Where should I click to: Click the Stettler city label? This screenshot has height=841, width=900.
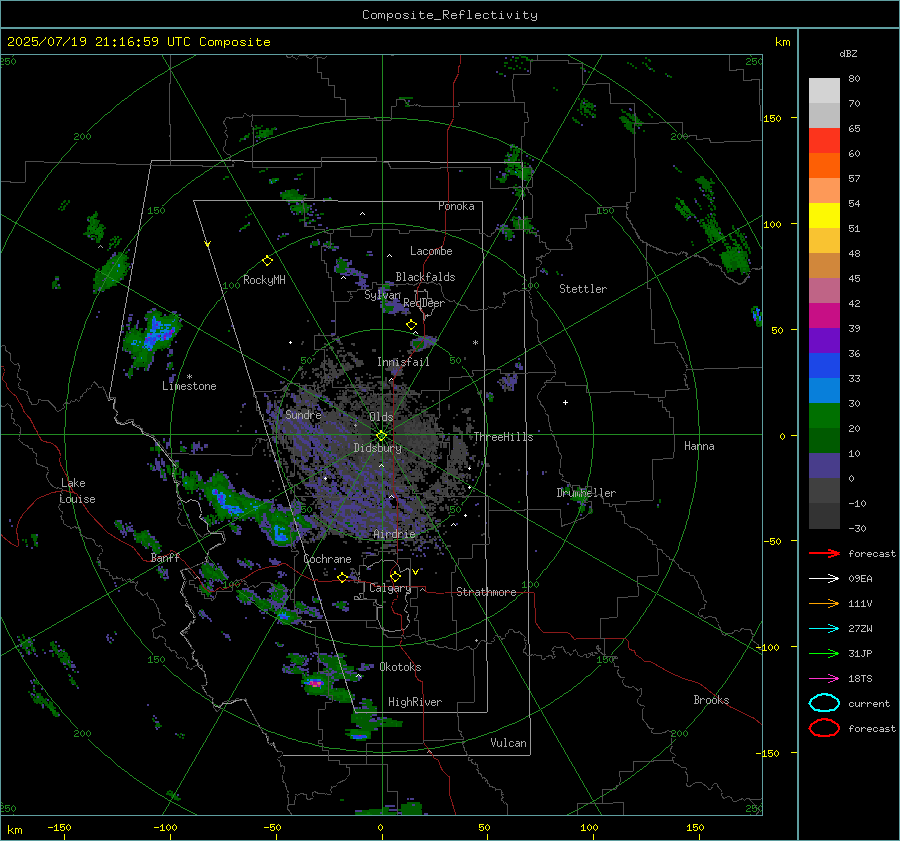coord(583,289)
